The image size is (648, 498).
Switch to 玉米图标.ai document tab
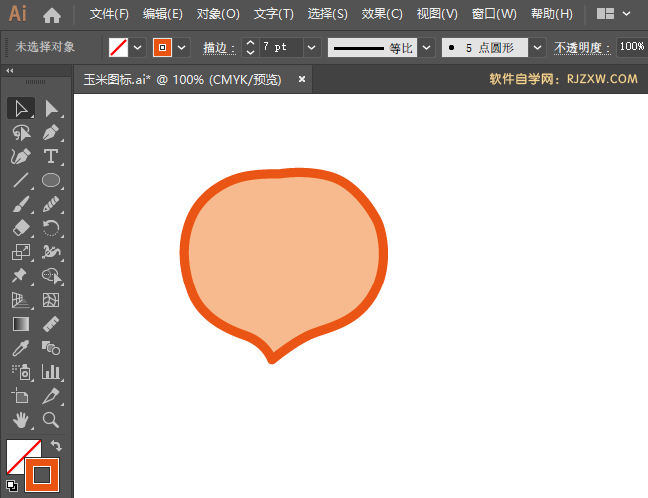tap(182, 79)
